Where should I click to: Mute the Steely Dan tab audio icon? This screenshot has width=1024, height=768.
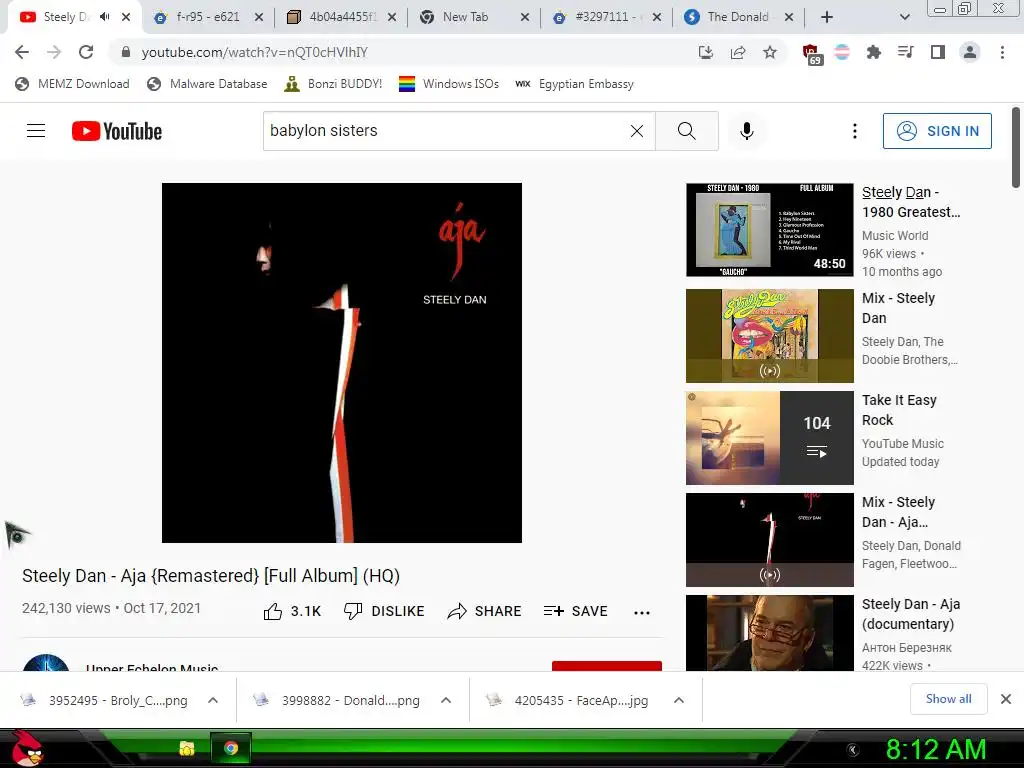pos(104,17)
